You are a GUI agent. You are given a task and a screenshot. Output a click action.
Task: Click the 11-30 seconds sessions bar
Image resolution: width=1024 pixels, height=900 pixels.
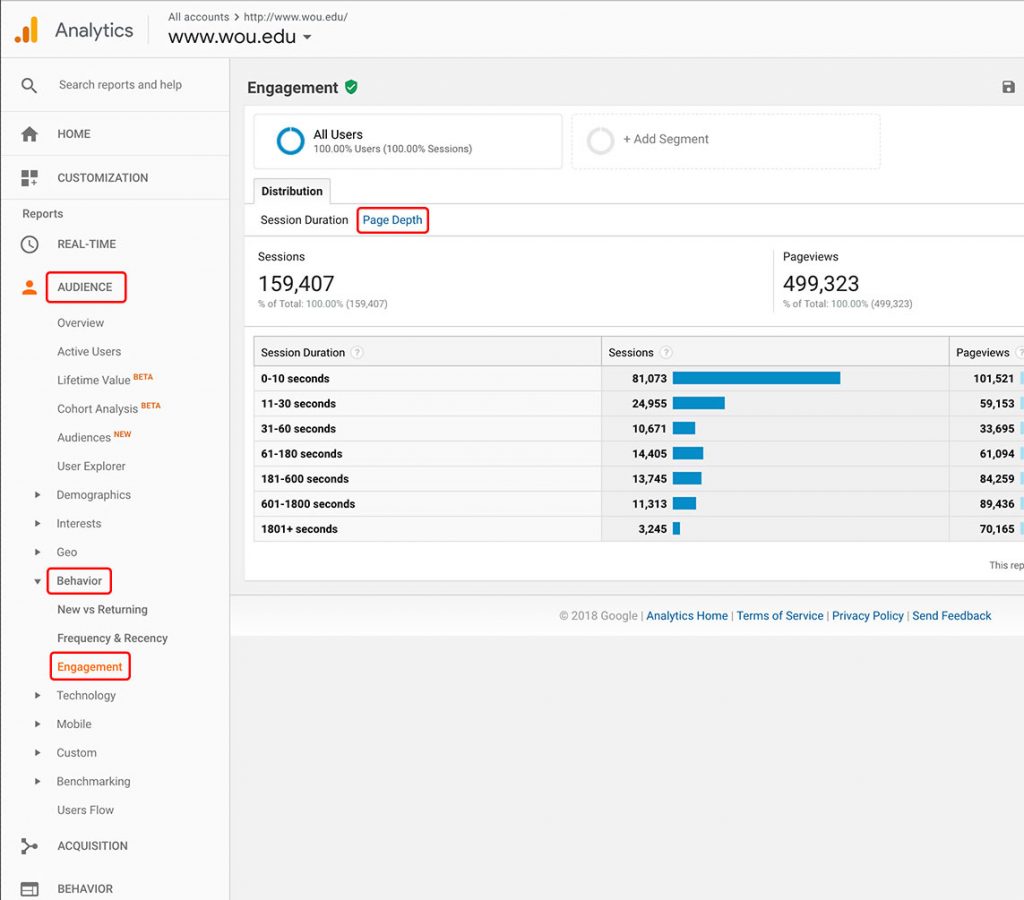(x=699, y=403)
